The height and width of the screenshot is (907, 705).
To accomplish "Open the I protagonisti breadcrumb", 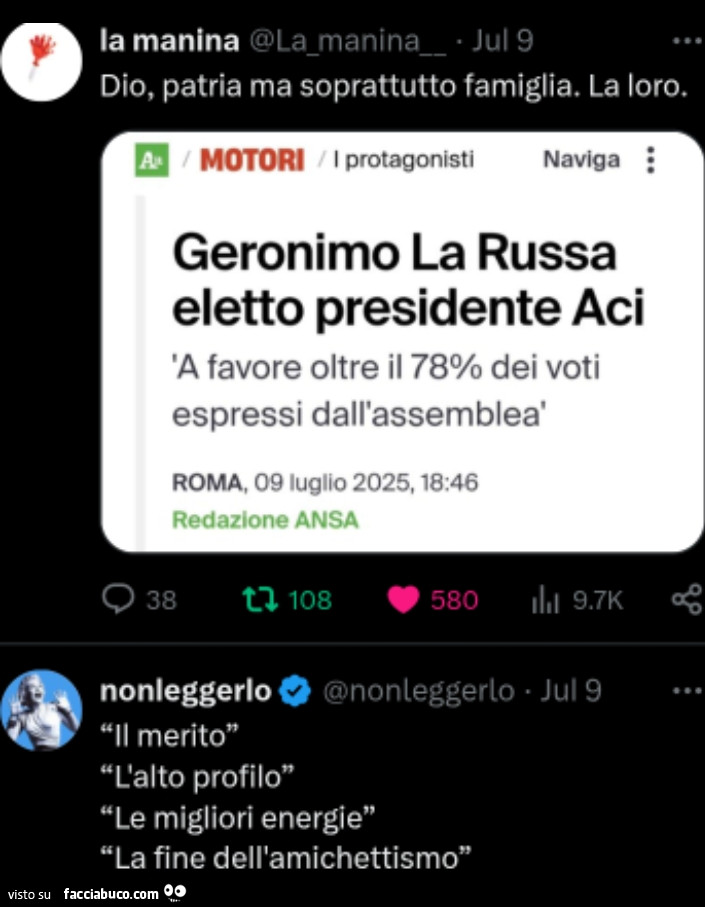I will click(x=404, y=159).
